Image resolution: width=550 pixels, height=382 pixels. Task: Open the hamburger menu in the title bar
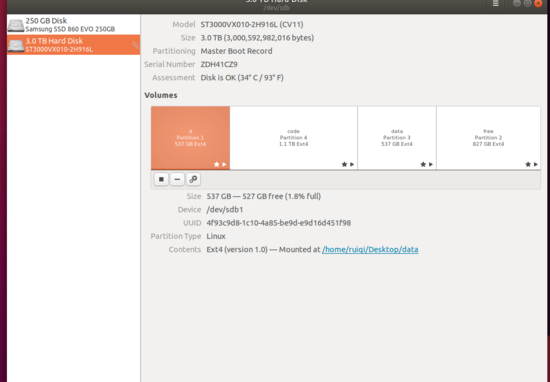pyautogui.click(x=496, y=4)
